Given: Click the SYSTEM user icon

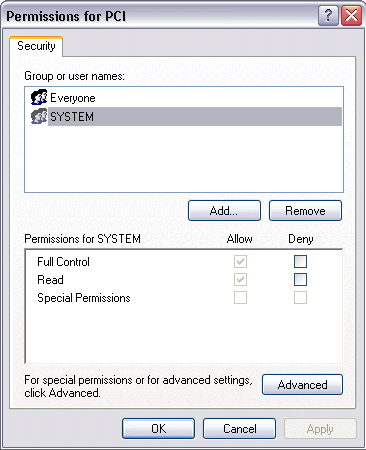Looking at the screenshot, I should pyautogui.click(x=39, y=116).
